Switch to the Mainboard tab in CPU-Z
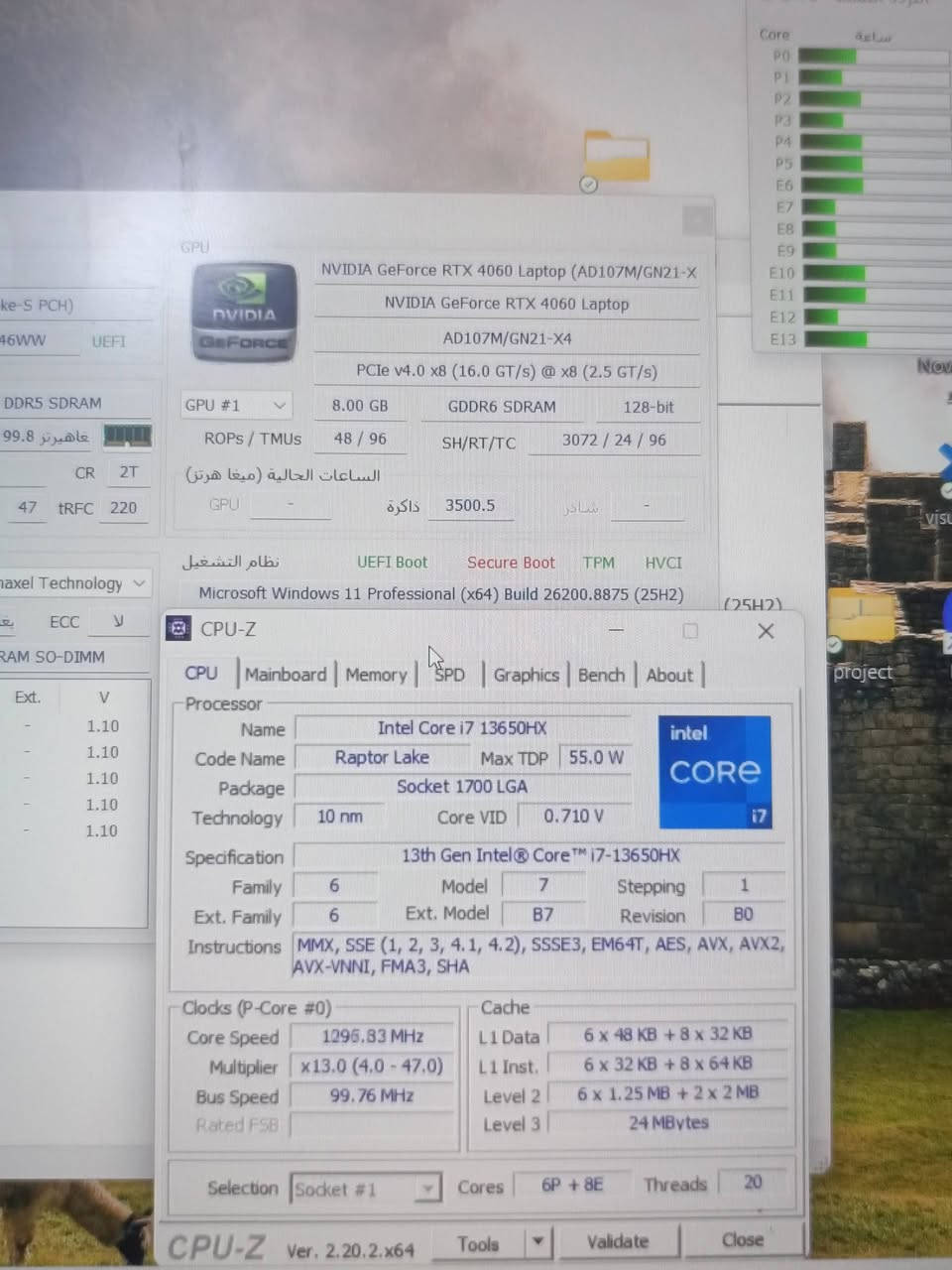The image size is (952, 1270). click(x=286, y=675)
